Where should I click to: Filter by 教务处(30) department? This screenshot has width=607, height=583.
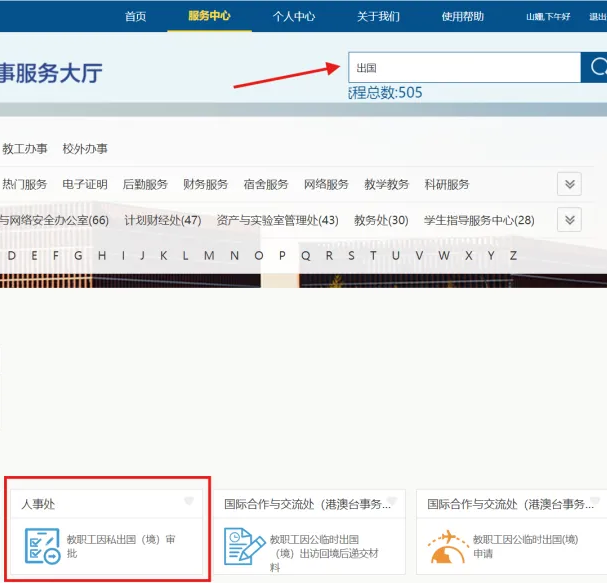[x=381, y=220]
